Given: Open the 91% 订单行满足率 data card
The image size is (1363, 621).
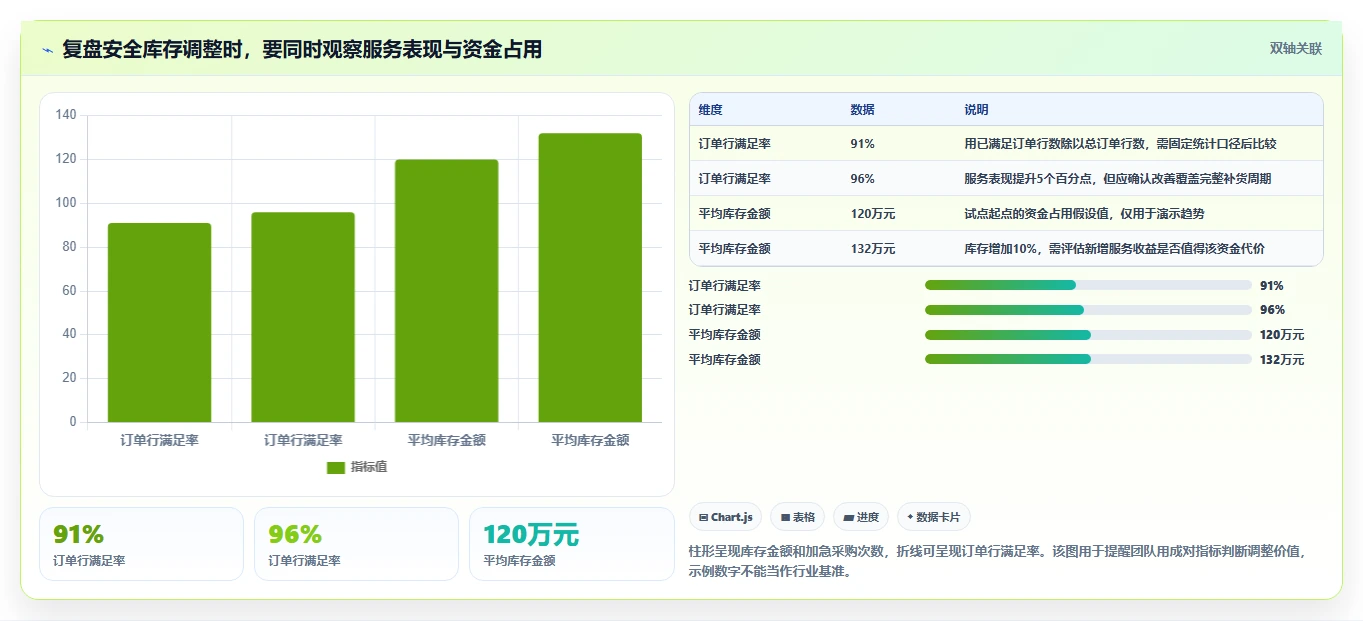Looking at the screenshot, I should coord(141,544).
